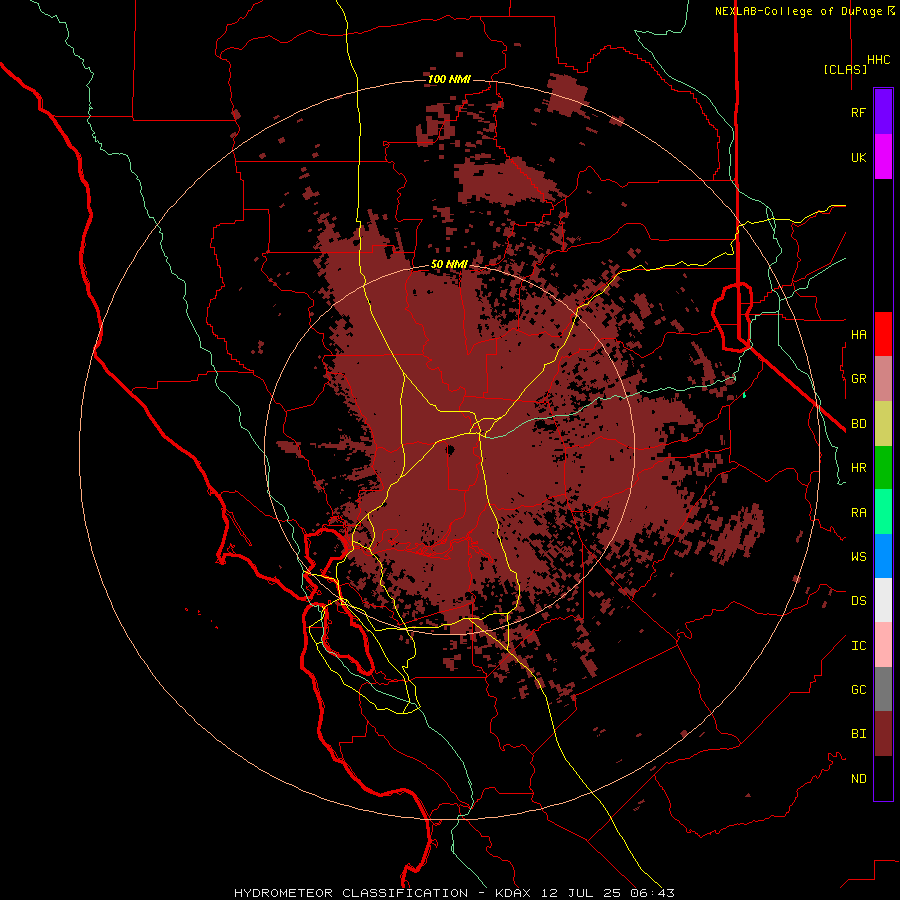Image resolution: width=900 pixels, height=900 pixels.
Task: Click the IC pink legend swatch
Action: pos(883,645)
